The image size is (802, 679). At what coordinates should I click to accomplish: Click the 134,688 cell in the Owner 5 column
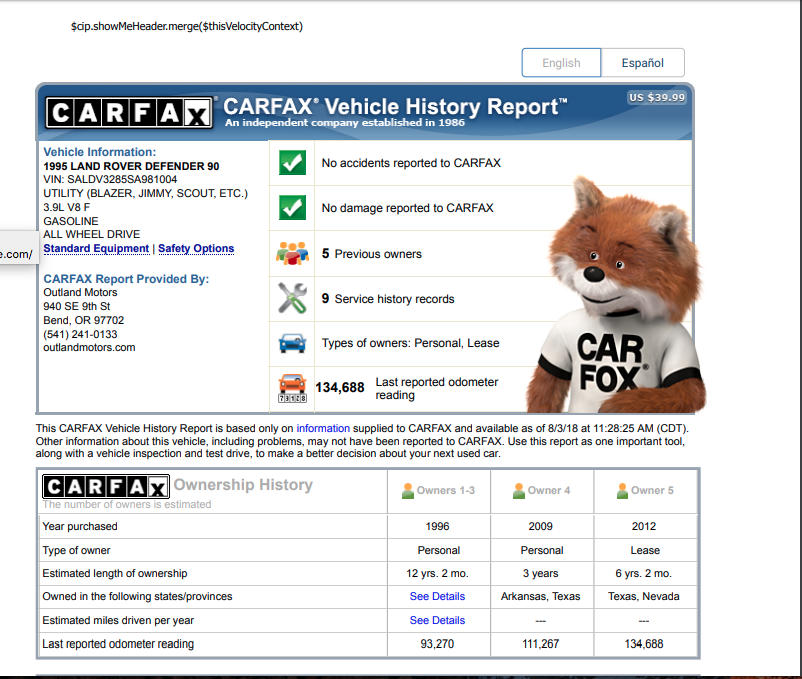(x=644, y=644)
